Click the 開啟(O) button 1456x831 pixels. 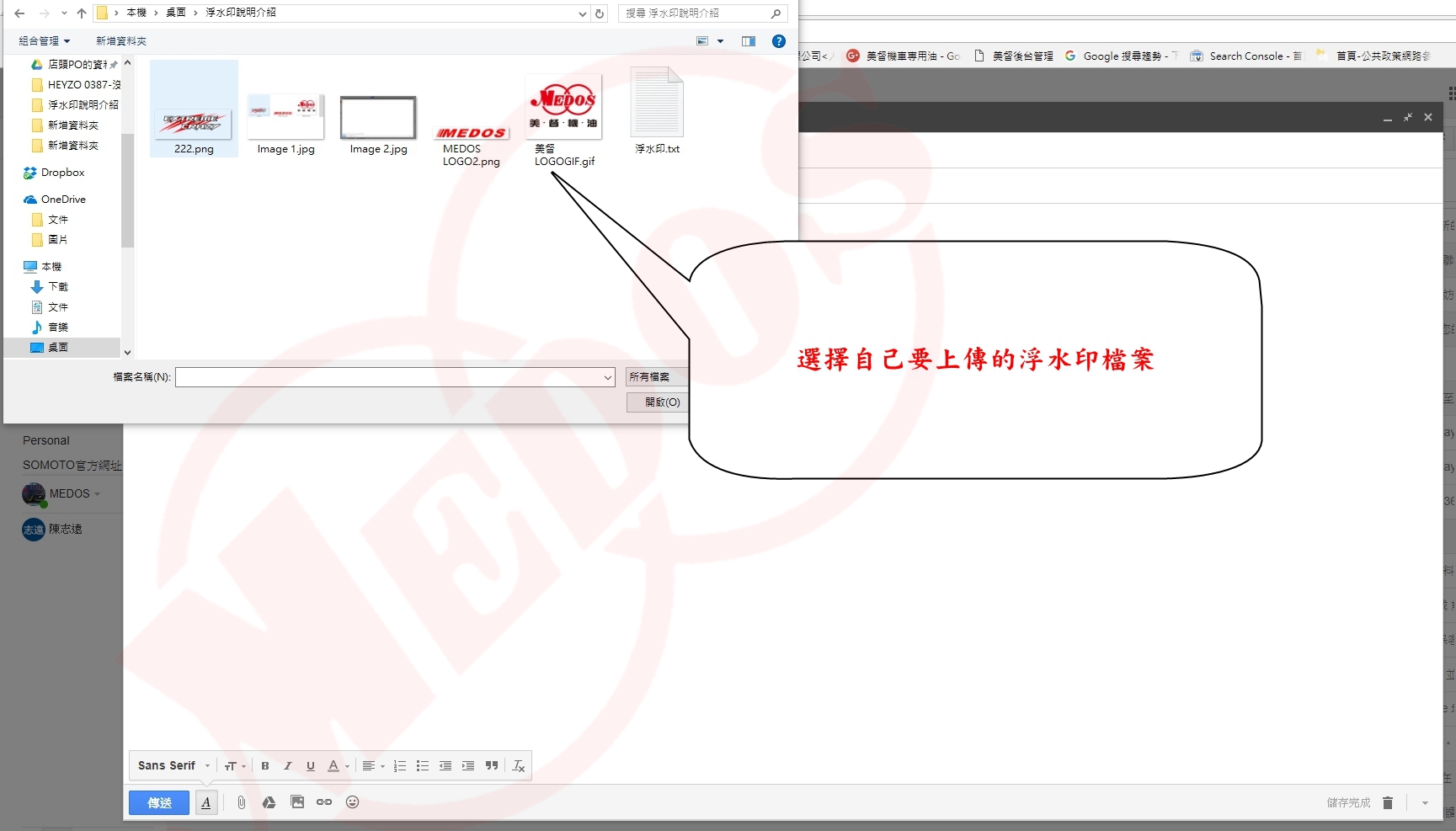(x=659, y=402)
